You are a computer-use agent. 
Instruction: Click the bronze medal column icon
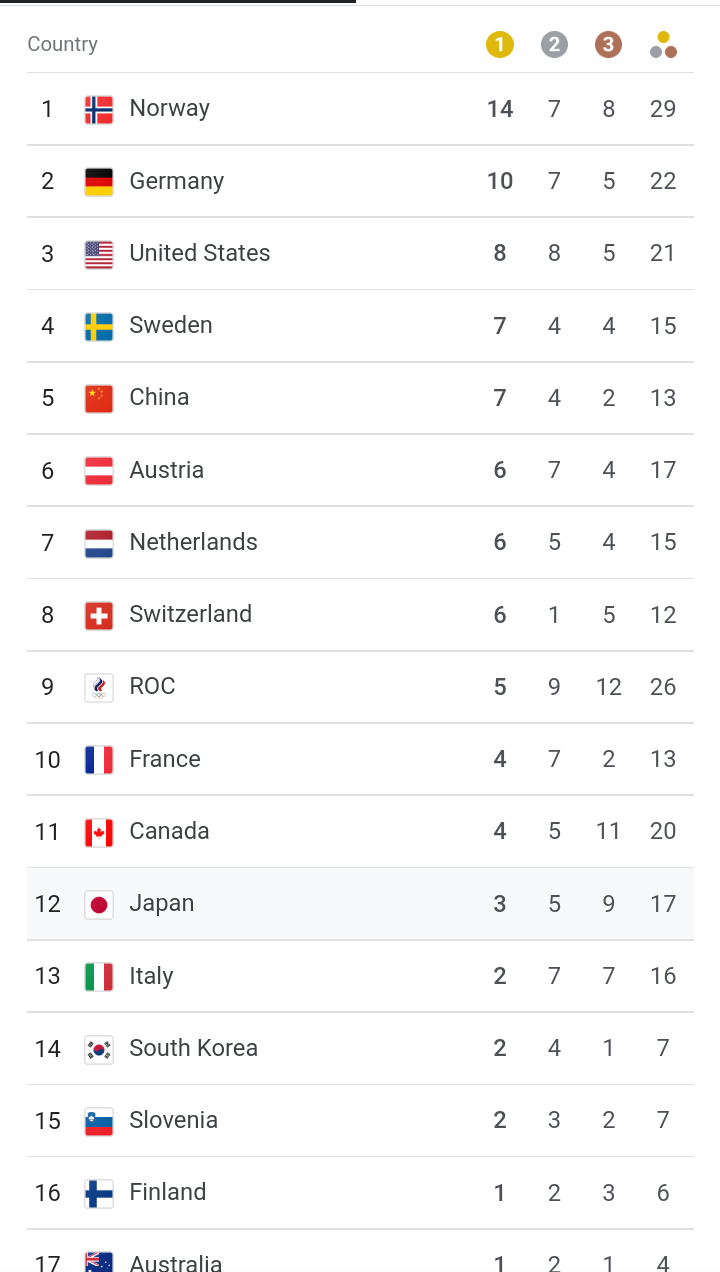pyautogui.click(x=608, y=45)
